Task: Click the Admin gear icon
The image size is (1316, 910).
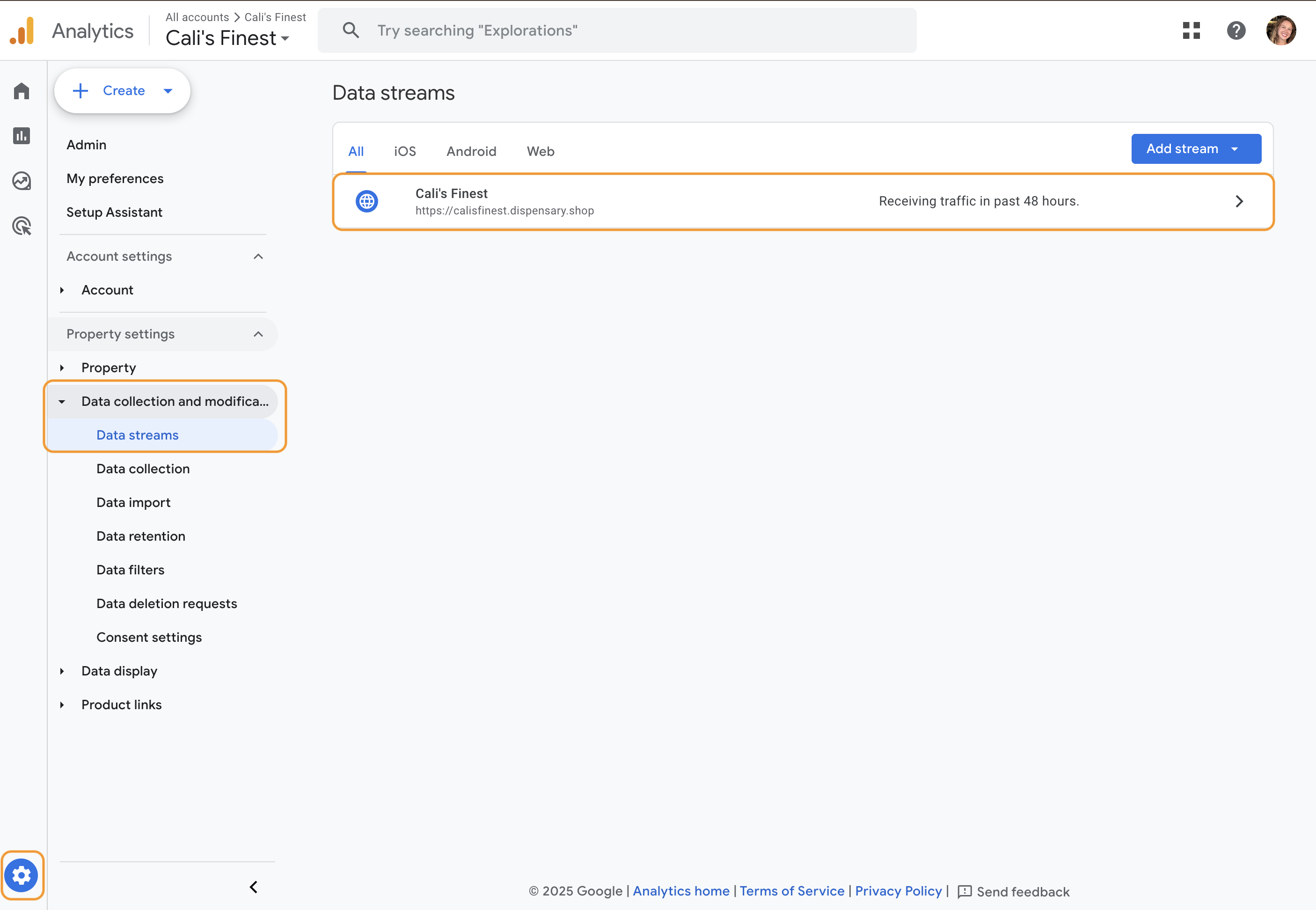Action: pos(22,875)
